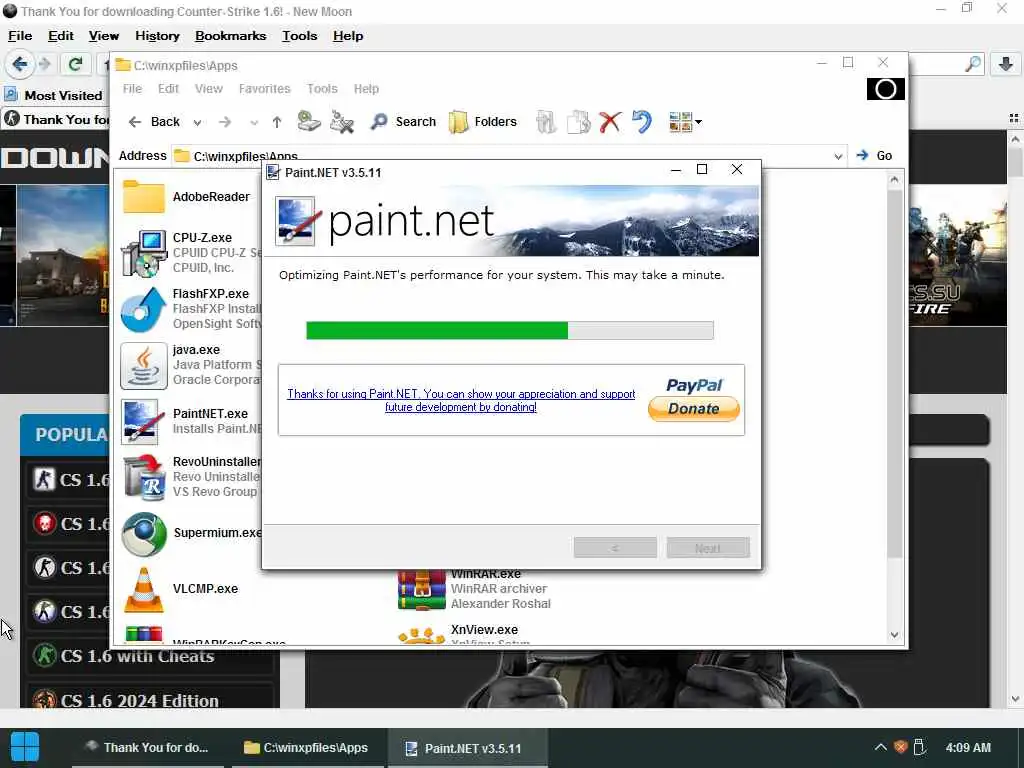Open Favorites menu in Explorer window
The width and height of the screenshot is (1024, 768).
tap(264, 89)
